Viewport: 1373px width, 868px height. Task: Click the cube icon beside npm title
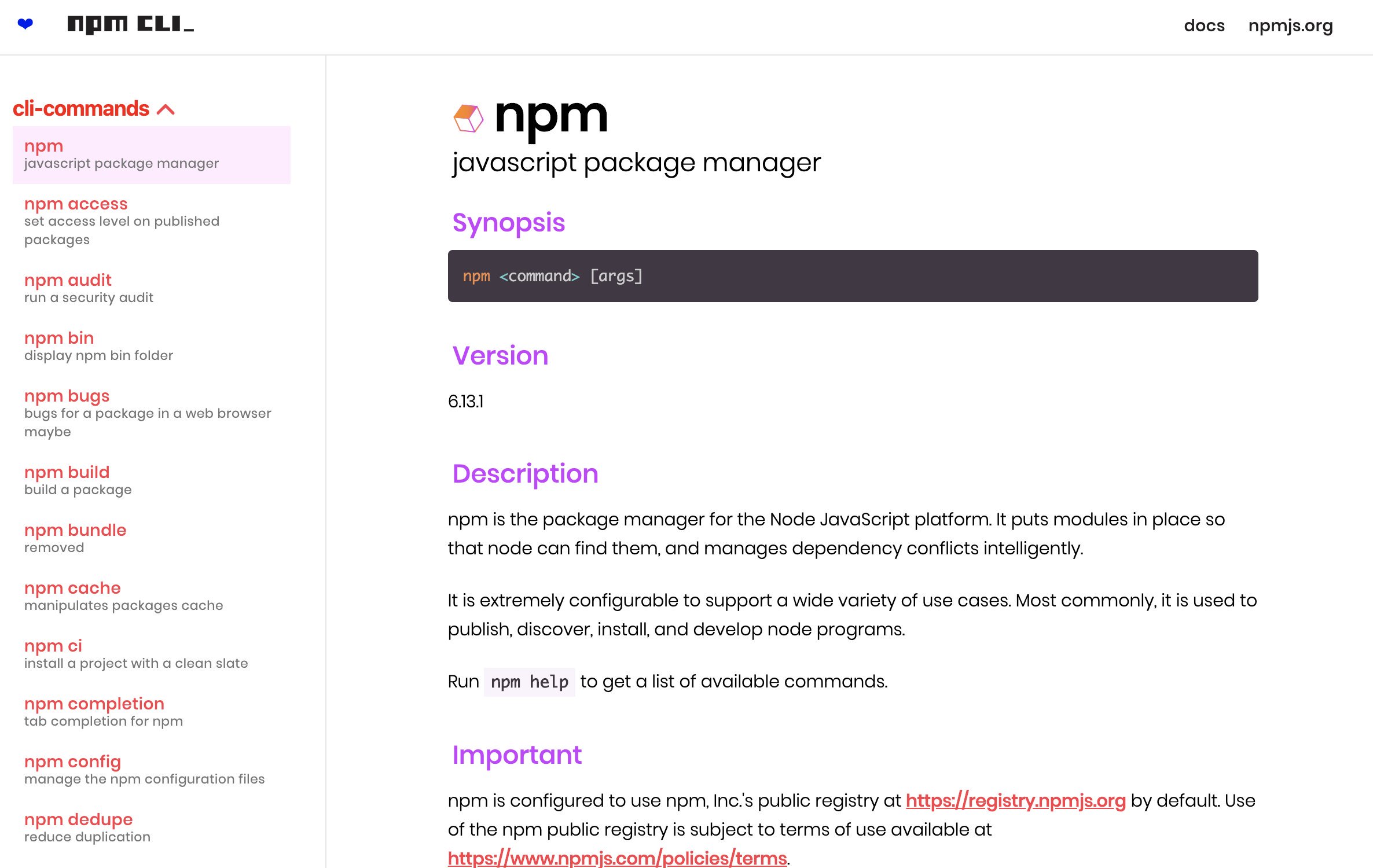point(468,118)
